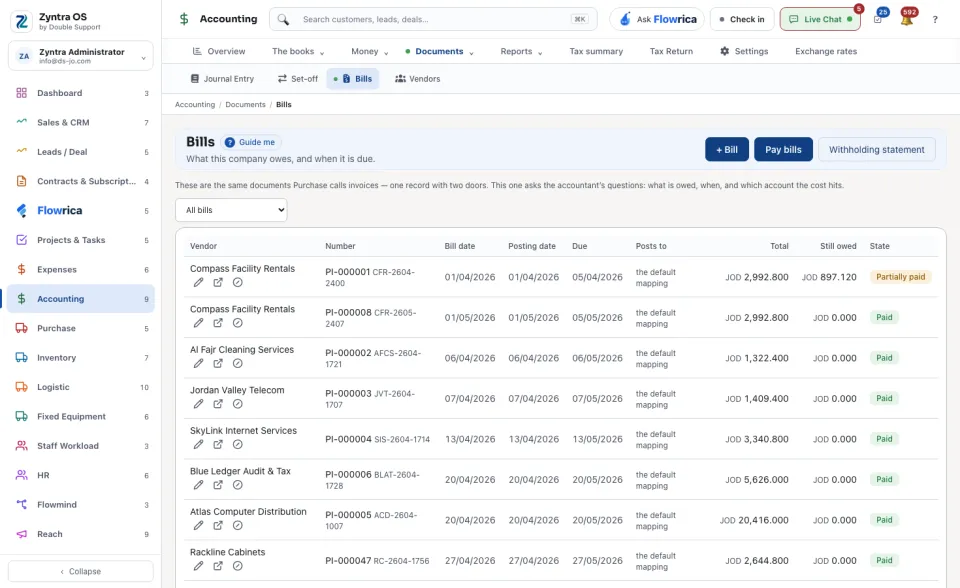This screenshot has height=588, width=960.
Task: Edit the Rackline Cabinets bill
Action: 198,565
